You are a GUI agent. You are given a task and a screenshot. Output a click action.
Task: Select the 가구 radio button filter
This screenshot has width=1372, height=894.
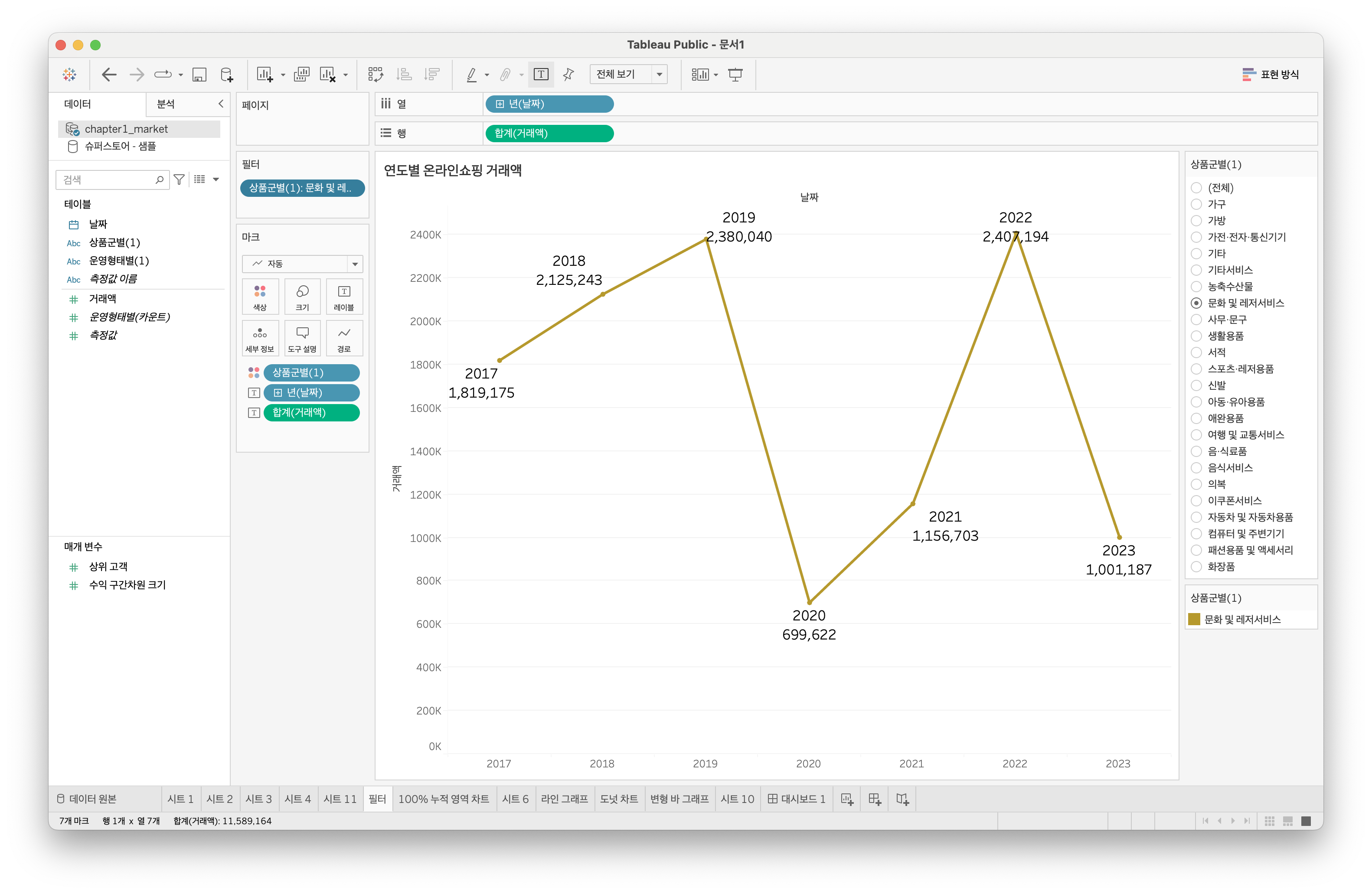coord(1196,204)
